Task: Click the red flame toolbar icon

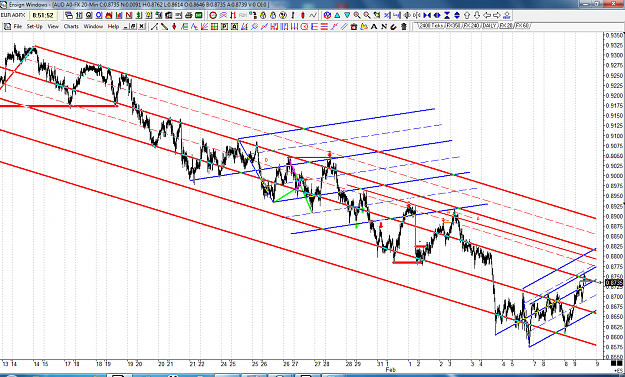Action: pyautogui.click(x=109, y=16)
